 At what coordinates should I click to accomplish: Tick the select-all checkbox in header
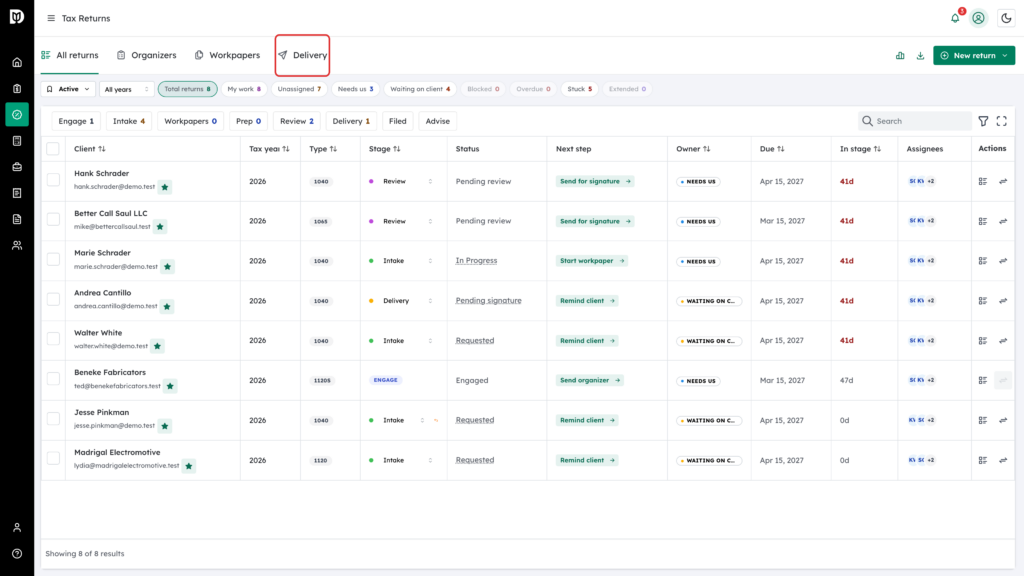[53, 149]
